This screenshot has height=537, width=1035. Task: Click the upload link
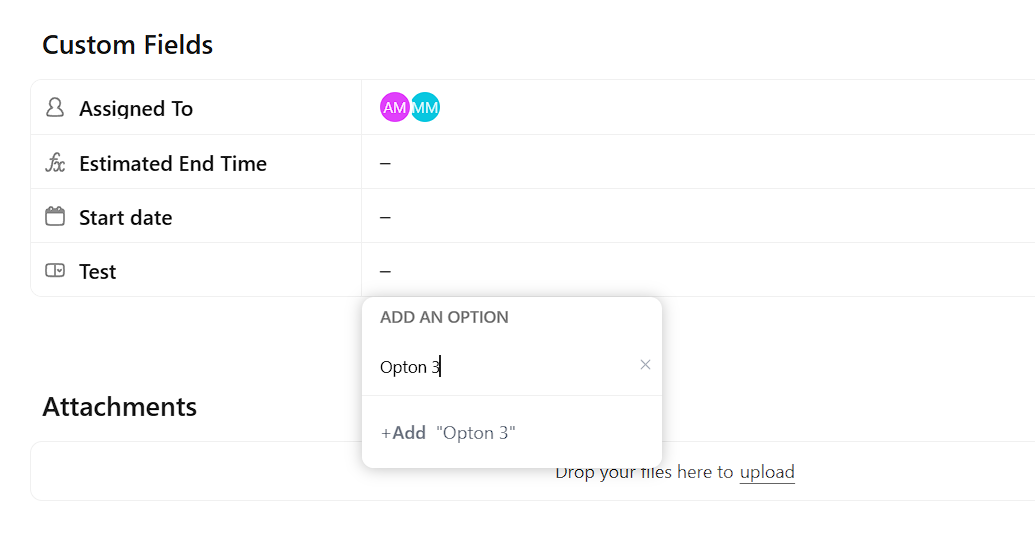click(767, 472)
